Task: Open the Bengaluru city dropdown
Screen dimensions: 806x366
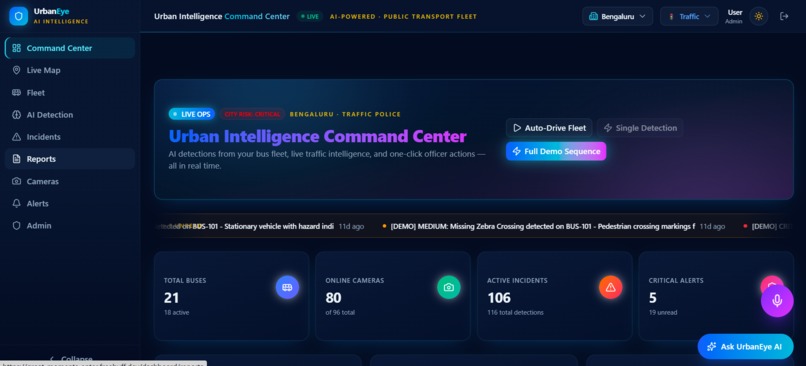Action: (x=617, y=16)
